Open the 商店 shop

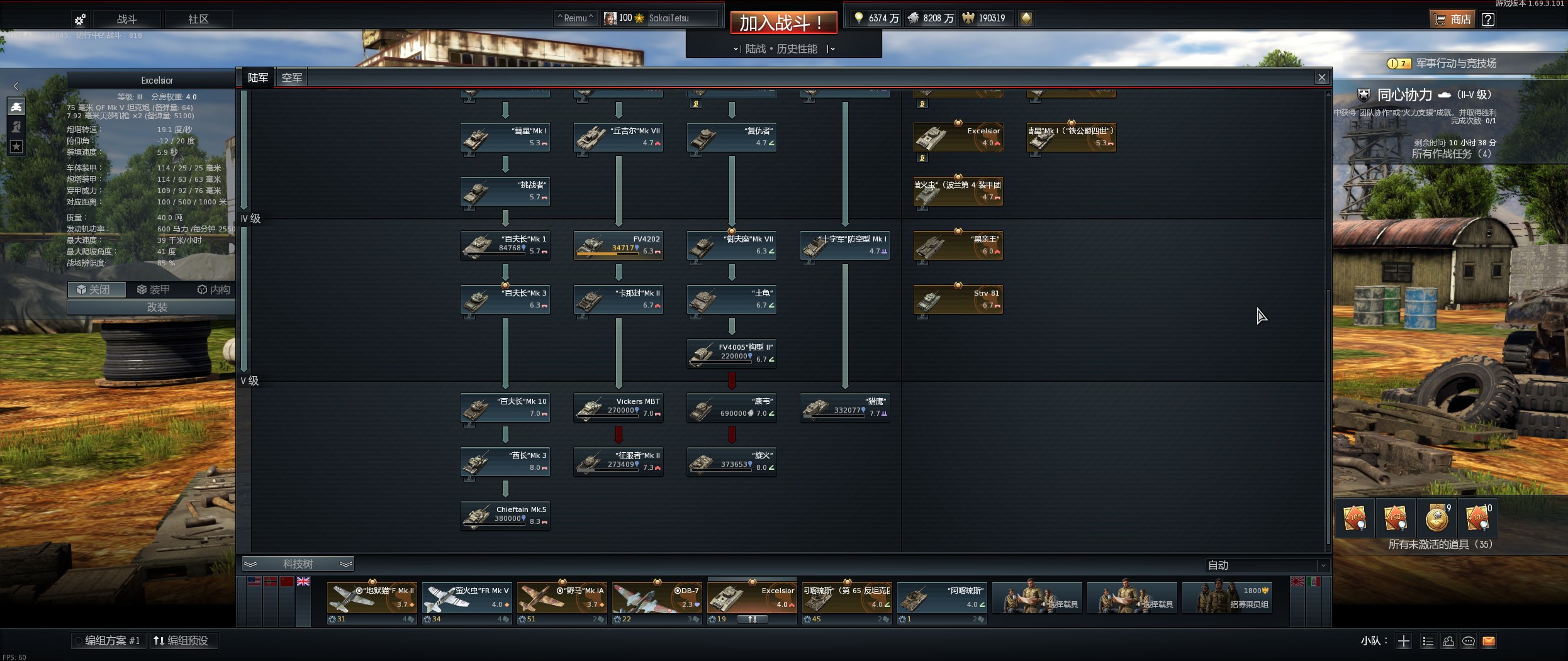pyautogui.click(x=1452, y=19)
